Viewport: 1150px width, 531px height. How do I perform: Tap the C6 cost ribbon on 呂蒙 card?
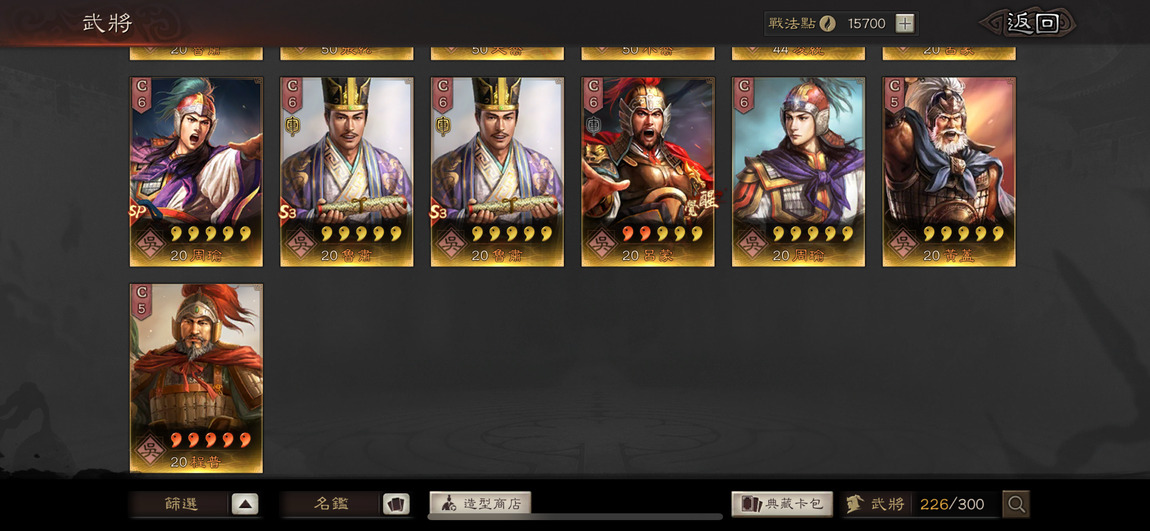point(593,95)
